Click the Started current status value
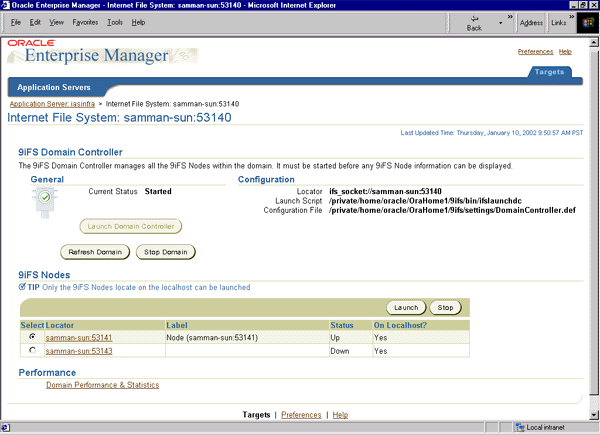600x435 pixels. (x=158, y=191)
